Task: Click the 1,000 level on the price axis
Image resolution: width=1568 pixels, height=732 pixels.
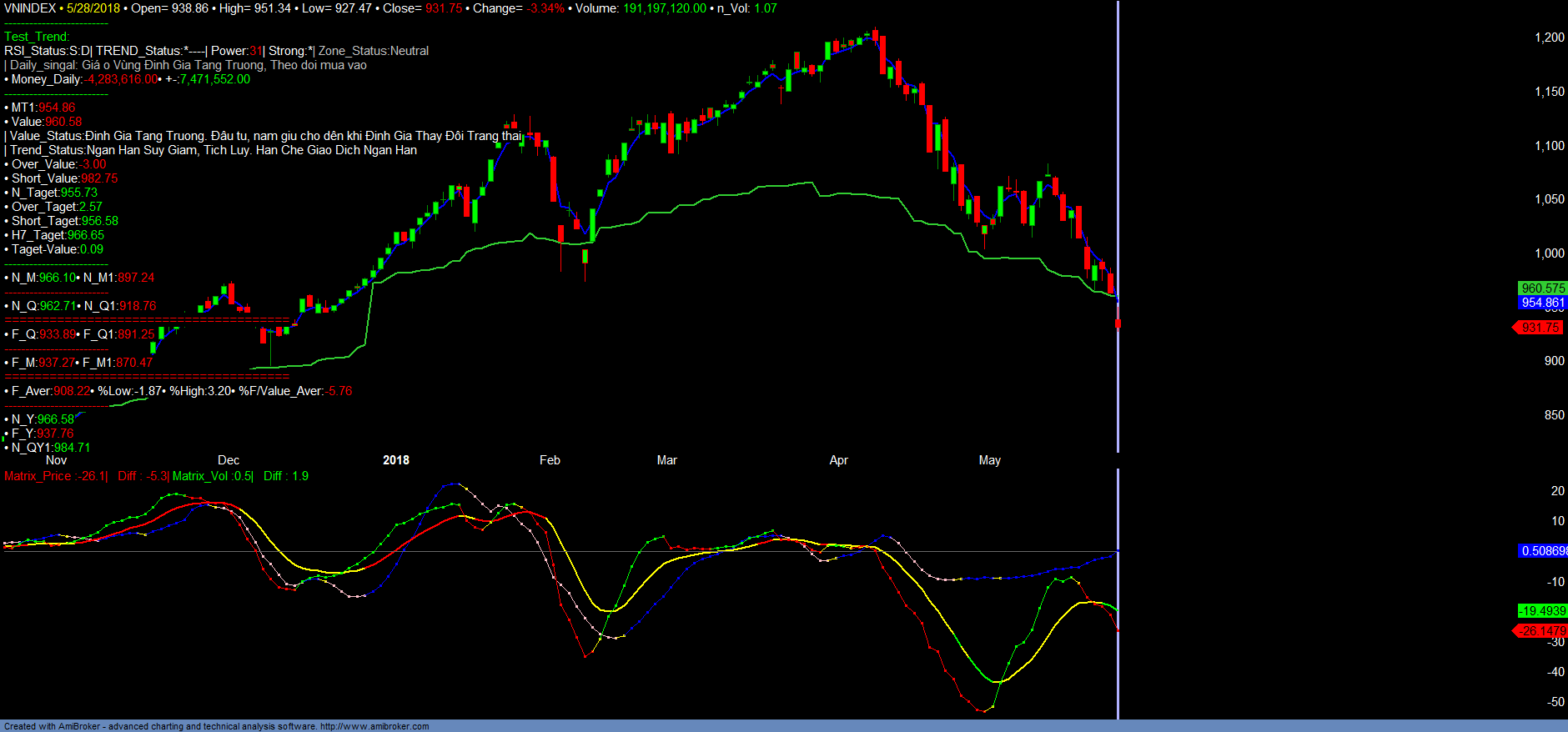Action: [x=1549, y=253]
